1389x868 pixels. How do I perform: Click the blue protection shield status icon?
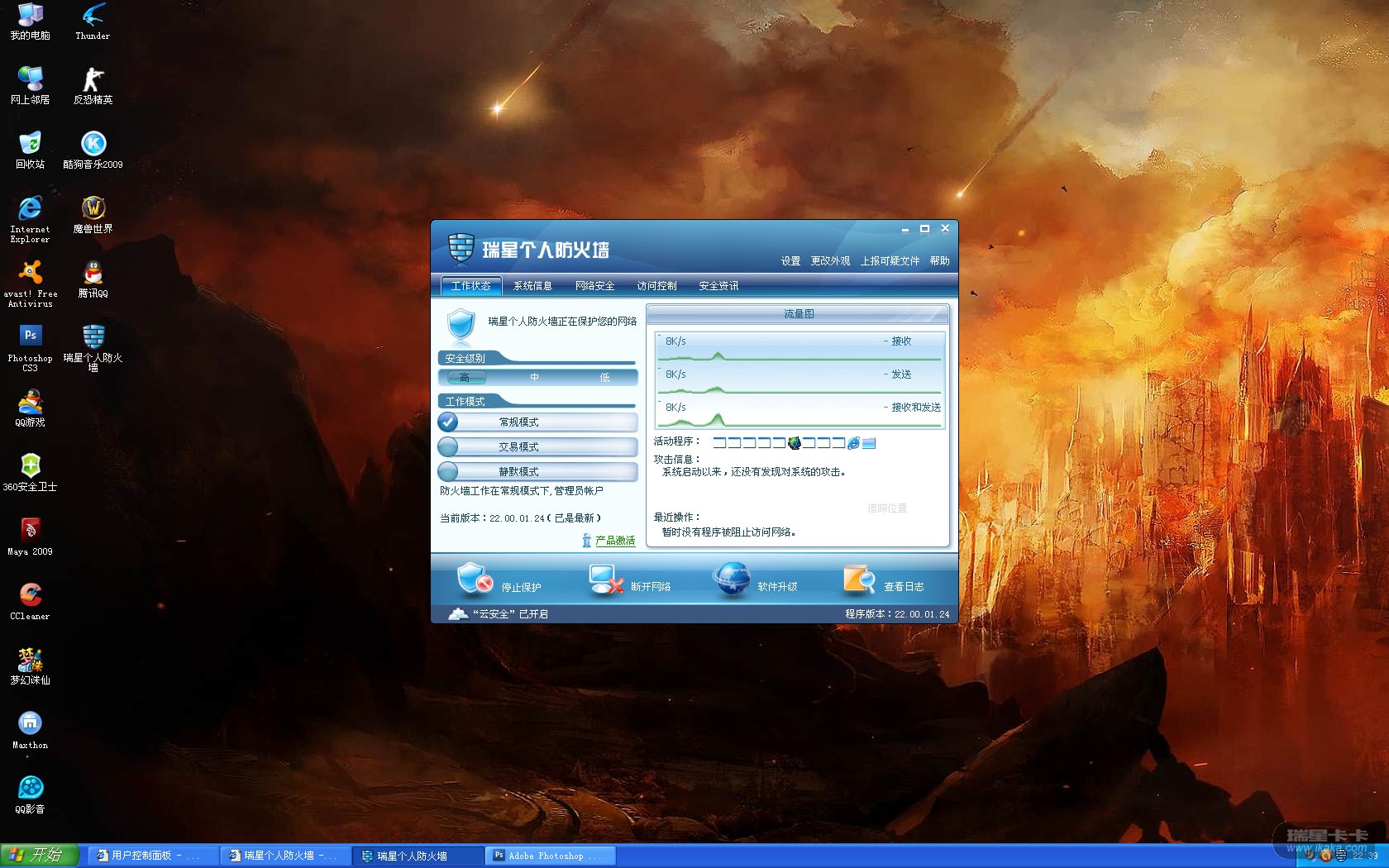click(461, 325)
